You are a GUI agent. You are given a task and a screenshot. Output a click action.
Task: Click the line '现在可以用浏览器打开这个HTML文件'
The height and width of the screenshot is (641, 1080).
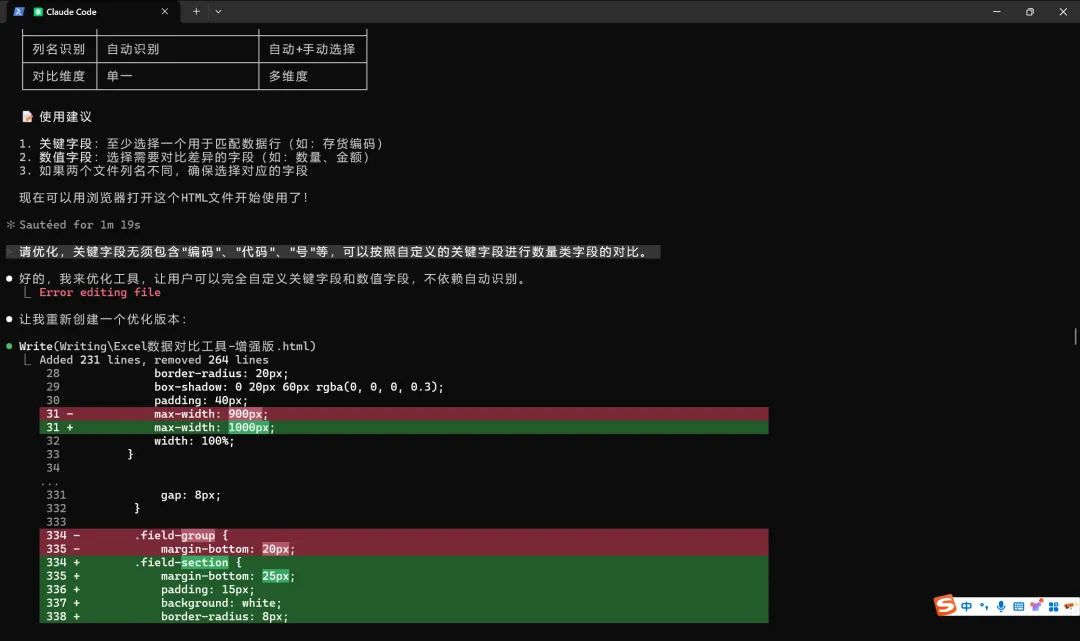click(x=164, y=198)
